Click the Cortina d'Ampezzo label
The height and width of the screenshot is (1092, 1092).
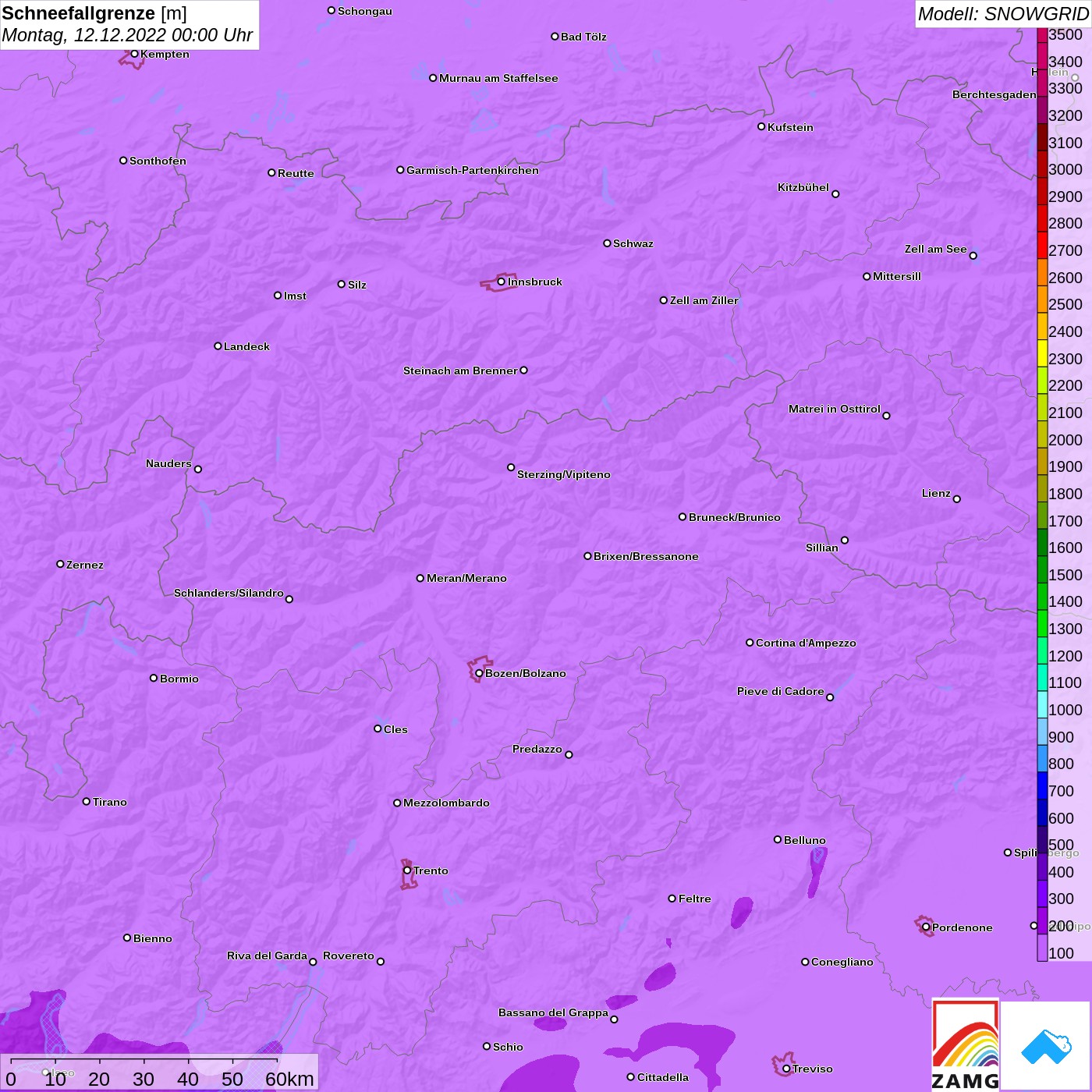tap(806, 643)
